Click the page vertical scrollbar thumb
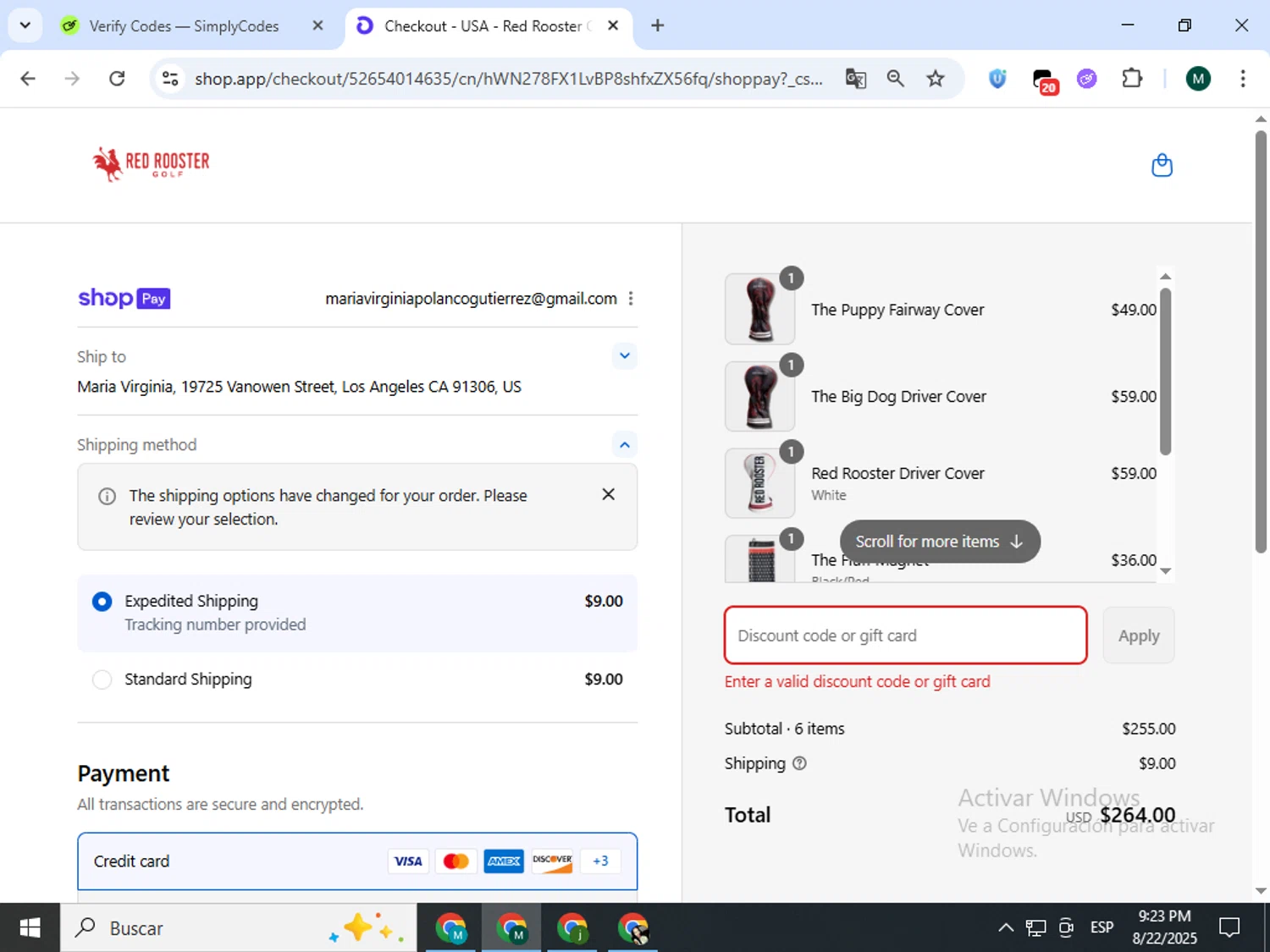 click(1261, 342)
